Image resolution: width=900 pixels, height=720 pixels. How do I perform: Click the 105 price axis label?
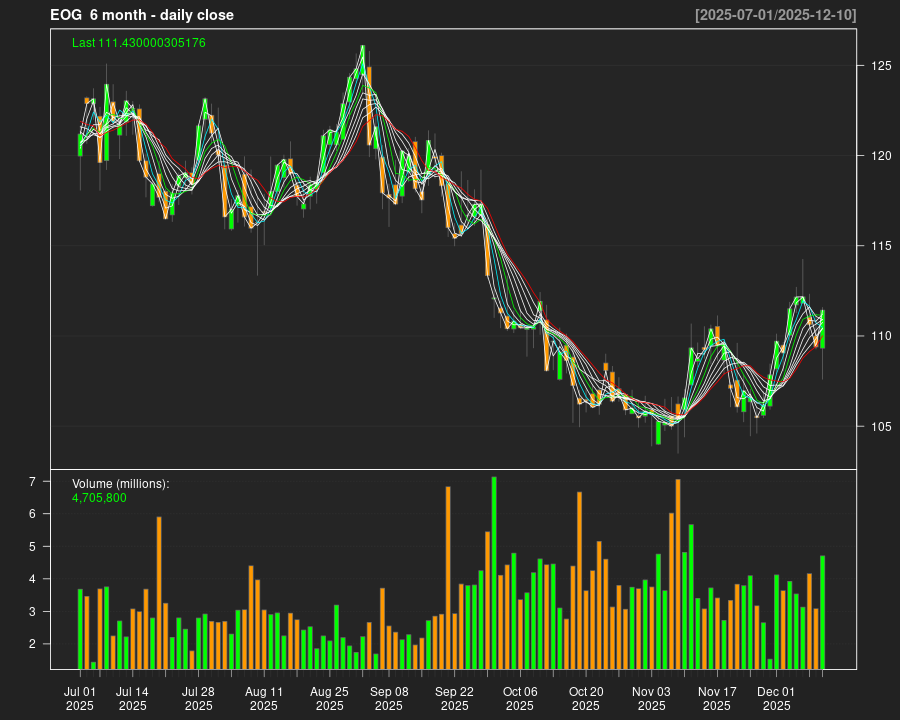[880, 427]
